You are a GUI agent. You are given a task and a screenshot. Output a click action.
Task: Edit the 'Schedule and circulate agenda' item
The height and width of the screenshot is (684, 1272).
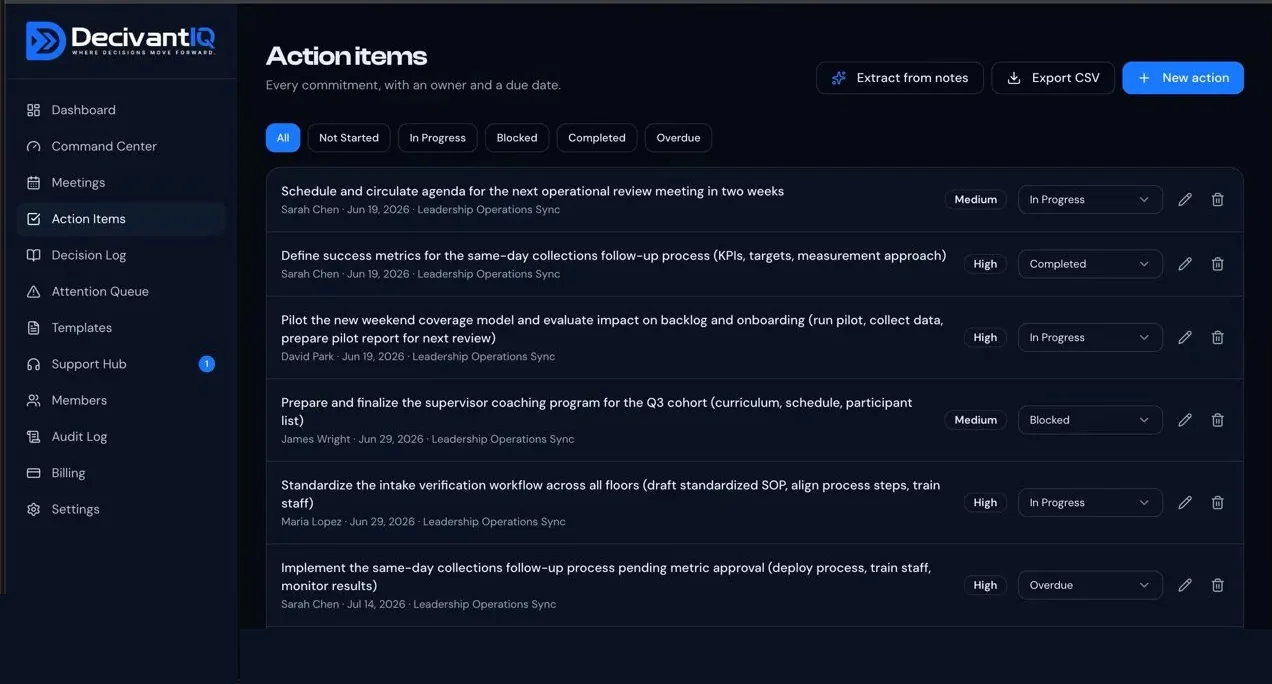tap(1185, 199)
